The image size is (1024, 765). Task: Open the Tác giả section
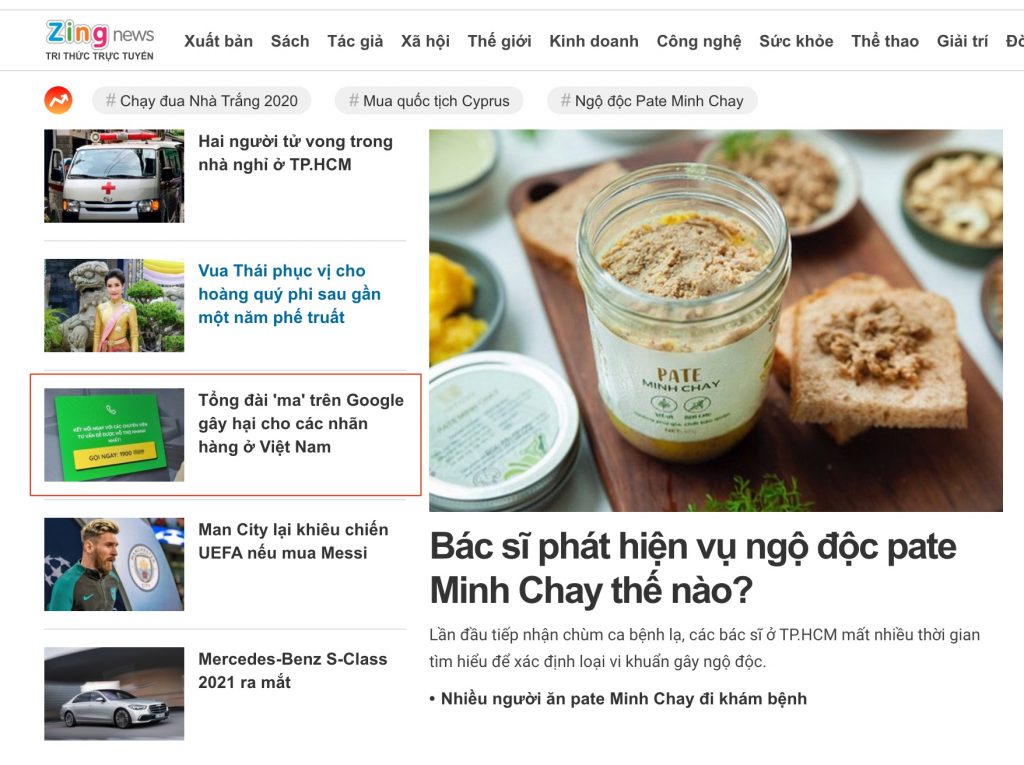355,41
